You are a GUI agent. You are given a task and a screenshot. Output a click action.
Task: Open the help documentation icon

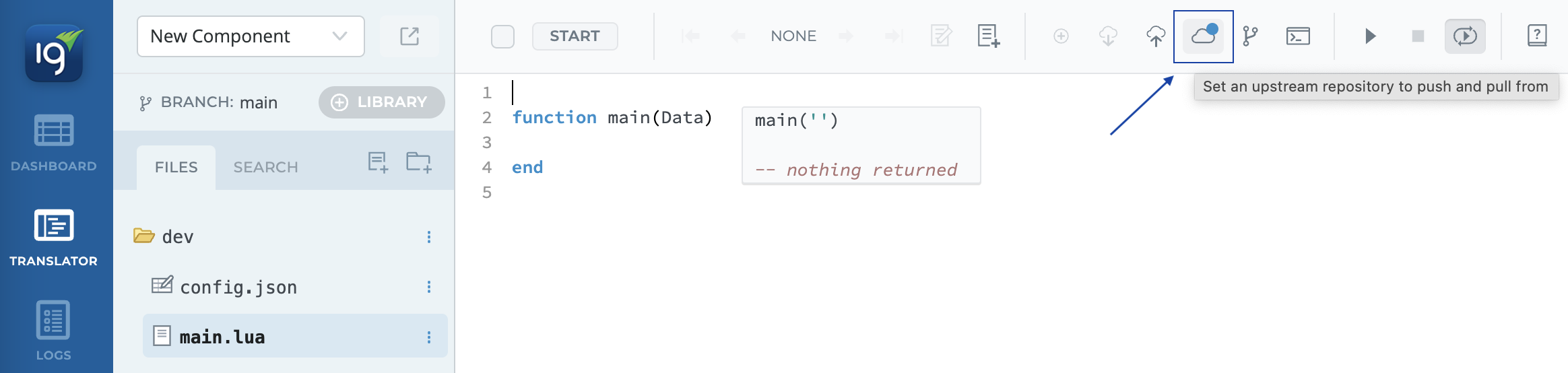1536,36
